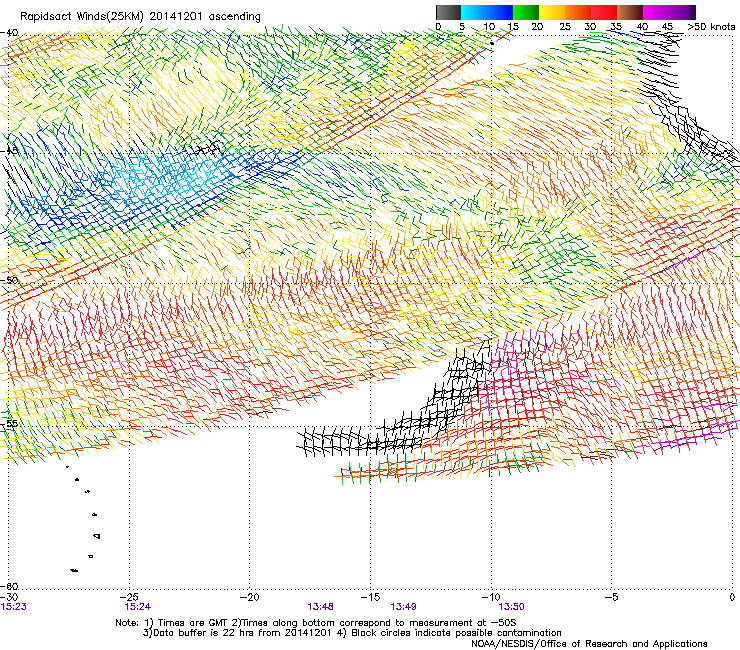Click the green 15-20 knots legend swatch
The image size is (740, 650).
[526, 12]
